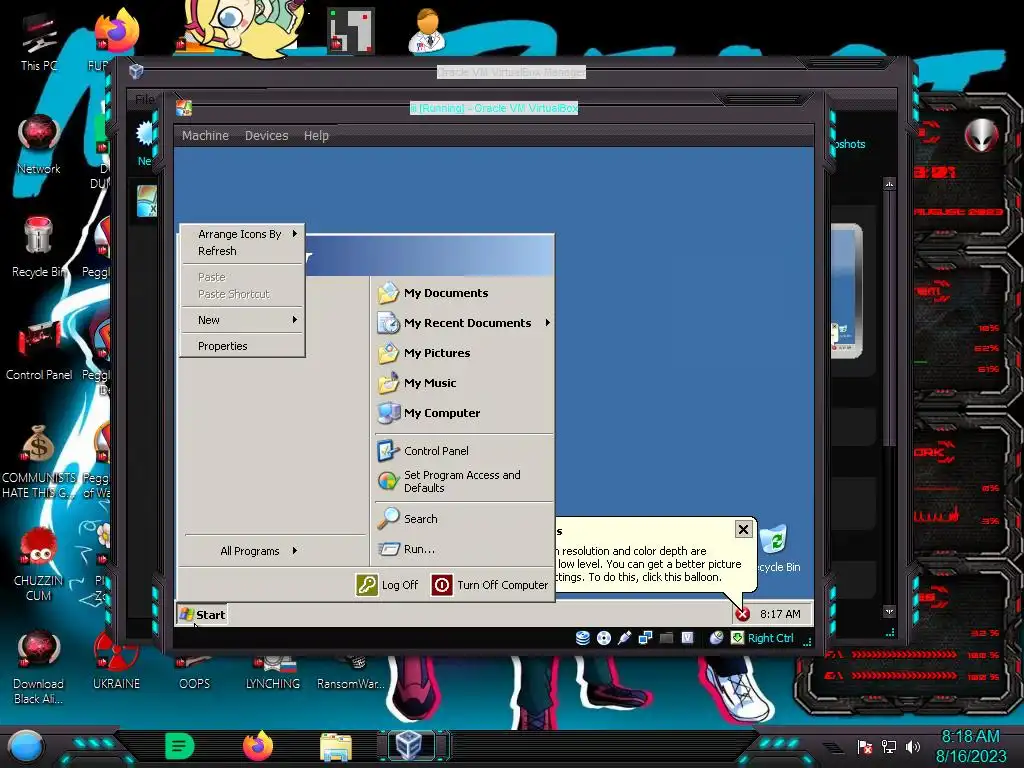Open My Documents in the Start menu
The width and height of the screenshot is (1024, 768).
433,293
